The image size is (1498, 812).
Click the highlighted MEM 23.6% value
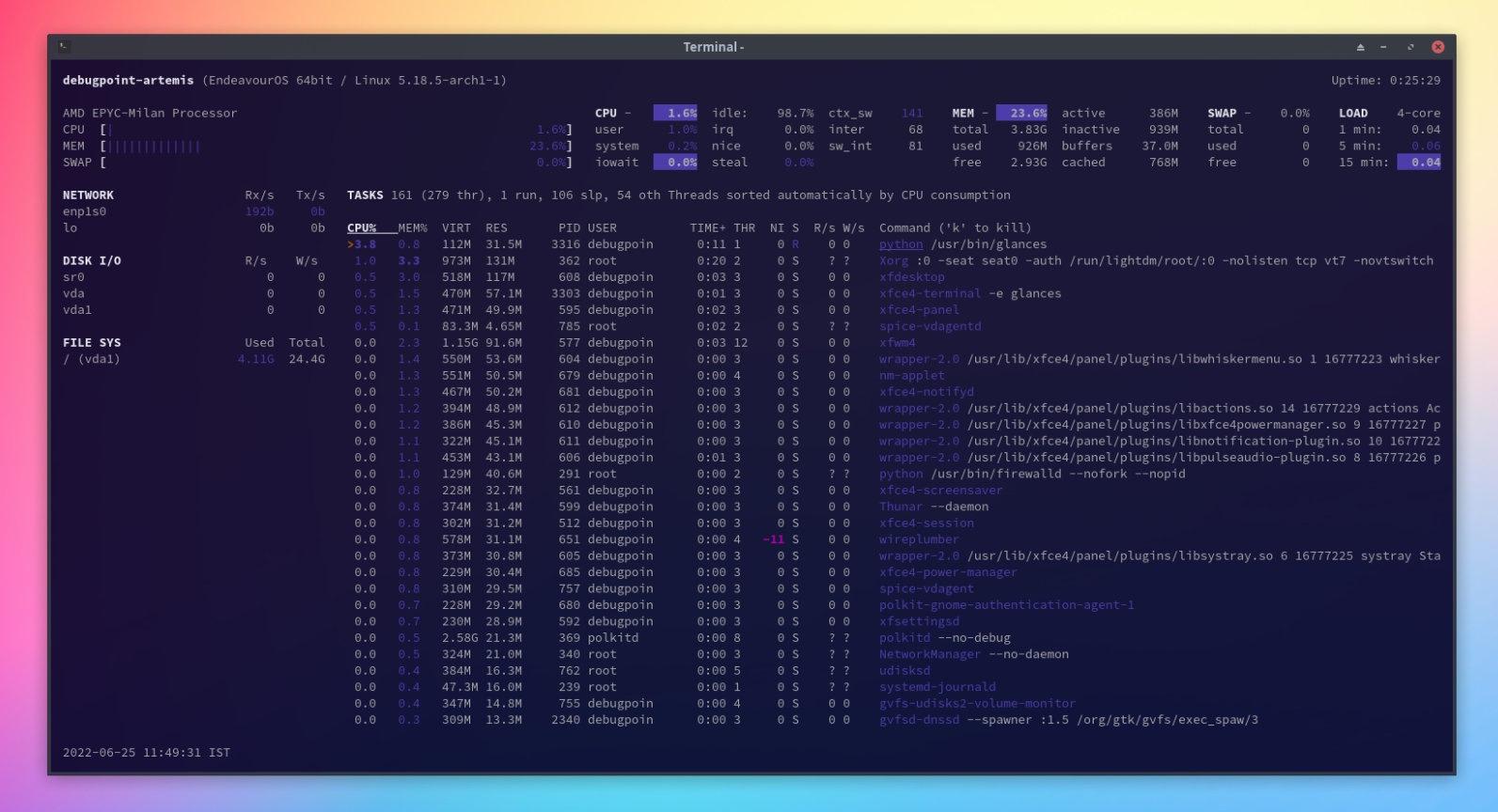coord(1021,113)
